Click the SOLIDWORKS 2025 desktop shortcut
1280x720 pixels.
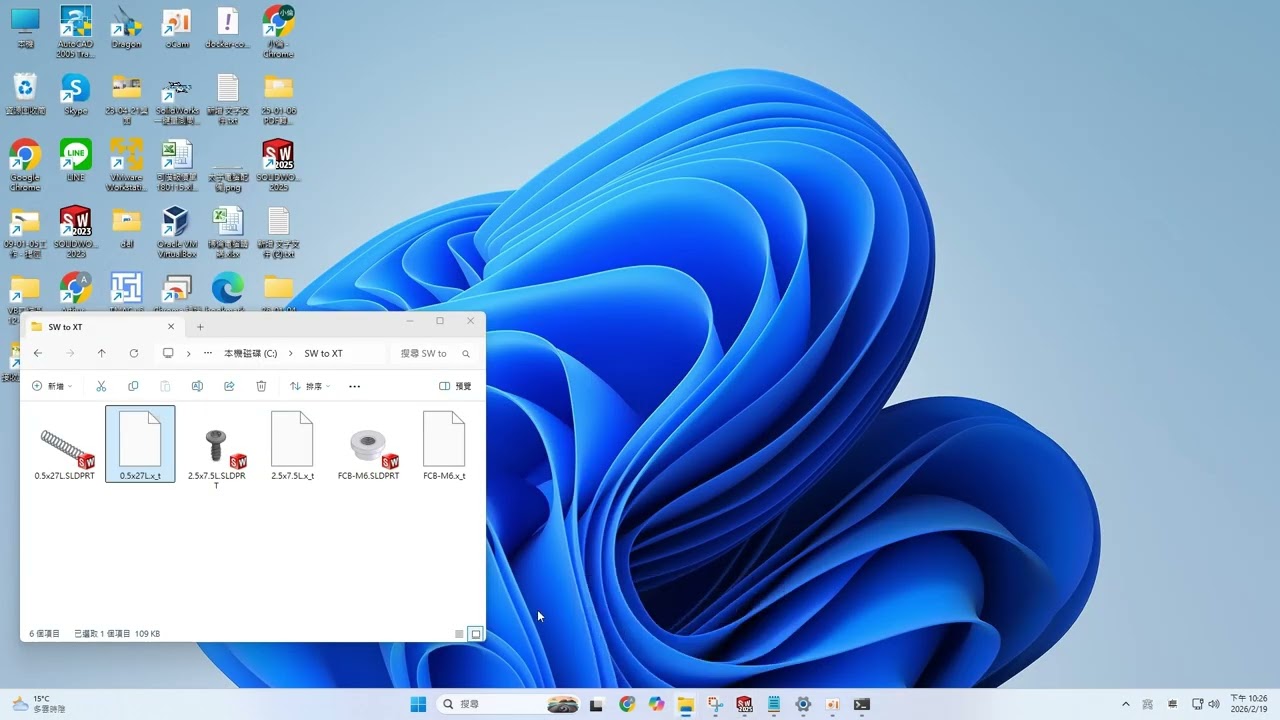tap(278, 166)
